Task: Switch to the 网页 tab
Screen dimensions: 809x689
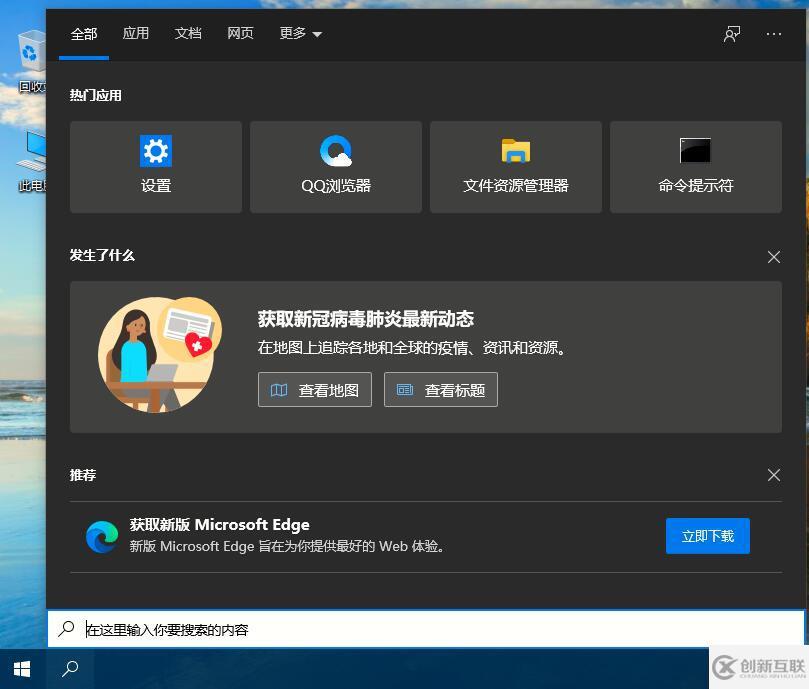Action: click(240, 34)
